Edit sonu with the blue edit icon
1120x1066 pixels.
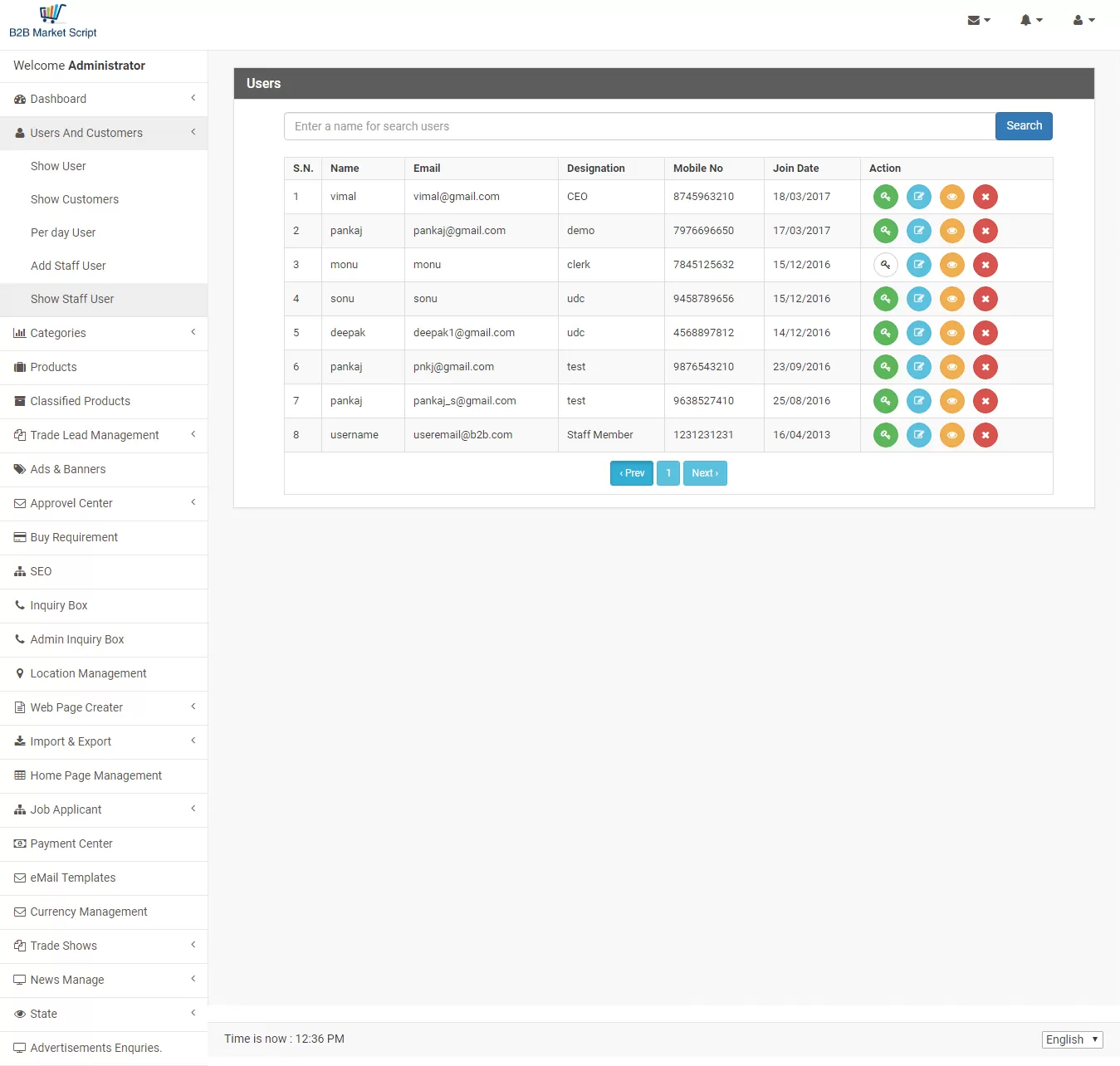pos(919,299)
